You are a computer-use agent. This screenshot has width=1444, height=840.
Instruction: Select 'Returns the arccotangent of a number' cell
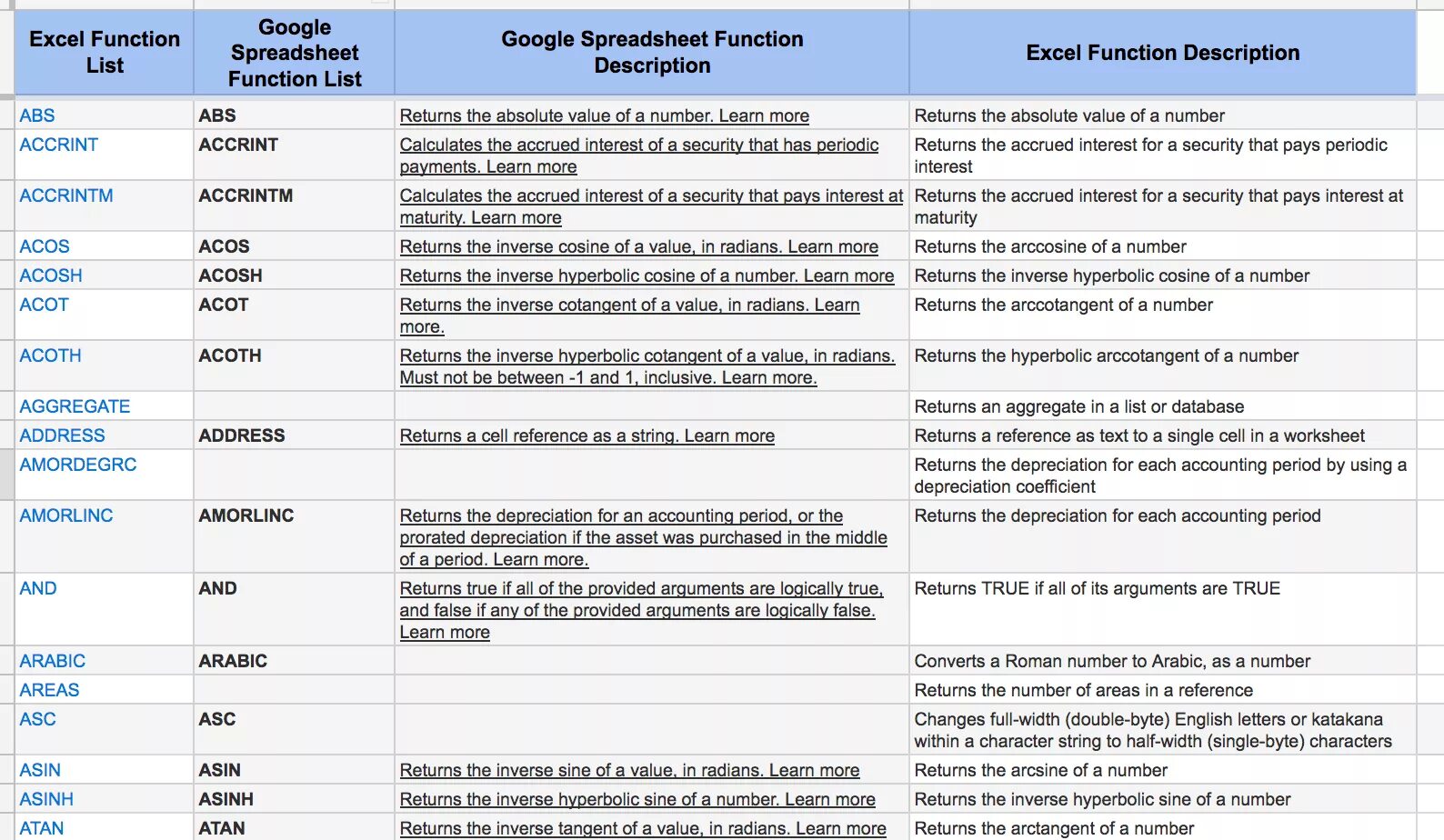coord(1163,315)
